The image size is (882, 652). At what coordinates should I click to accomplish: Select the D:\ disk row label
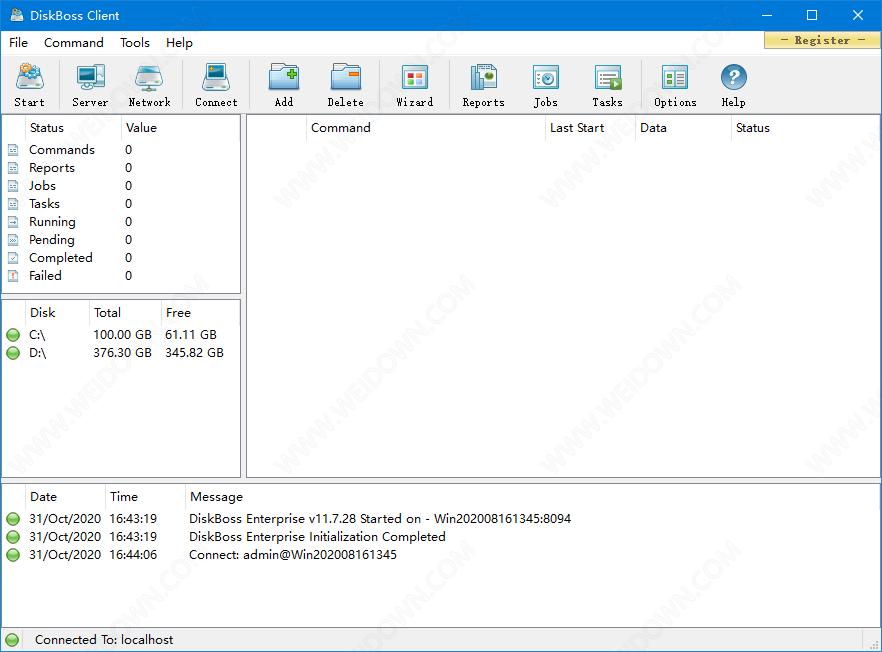click(38, 353)
